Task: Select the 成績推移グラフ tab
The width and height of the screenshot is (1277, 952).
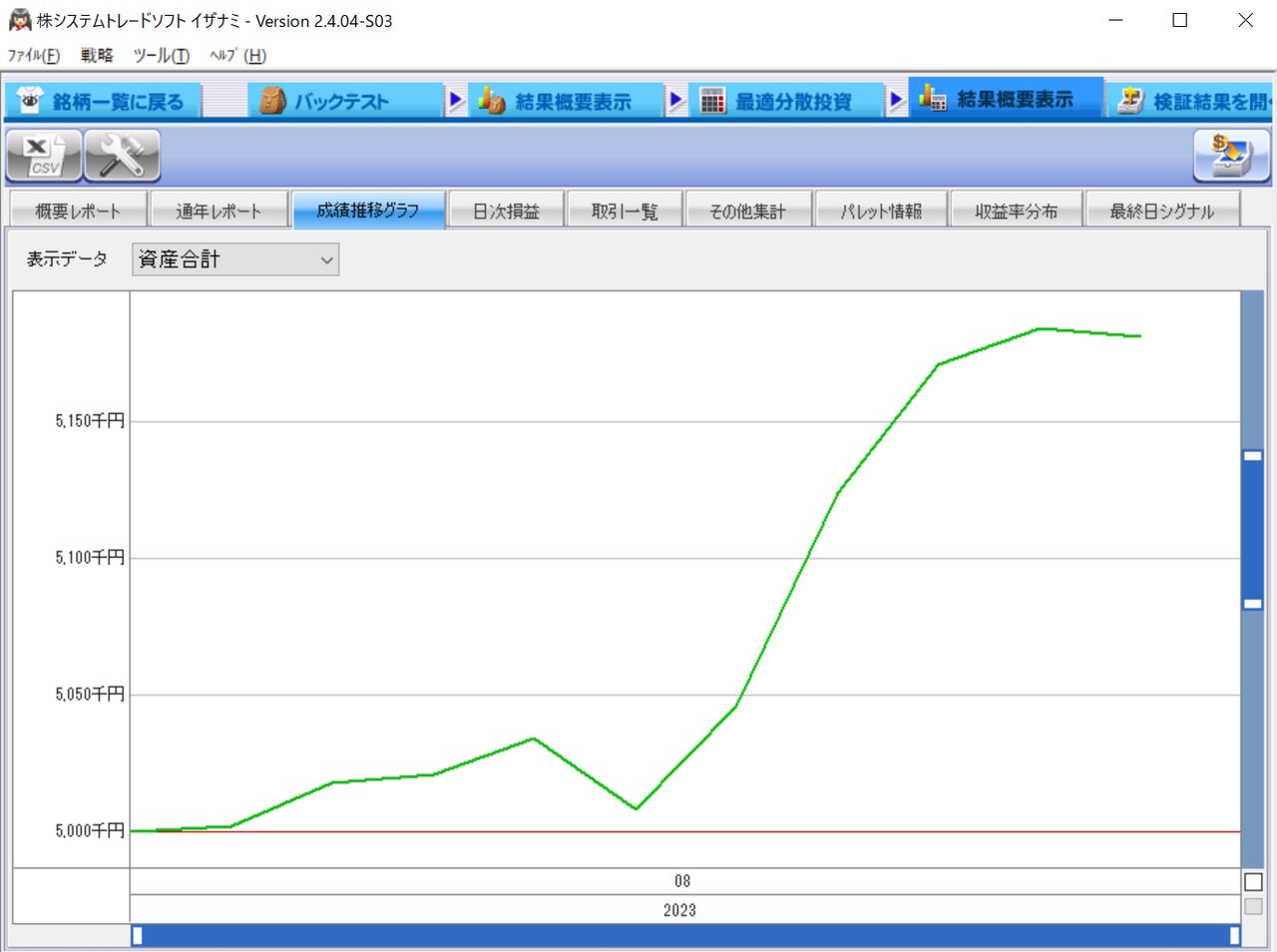Action: click(x=368, y=211)
